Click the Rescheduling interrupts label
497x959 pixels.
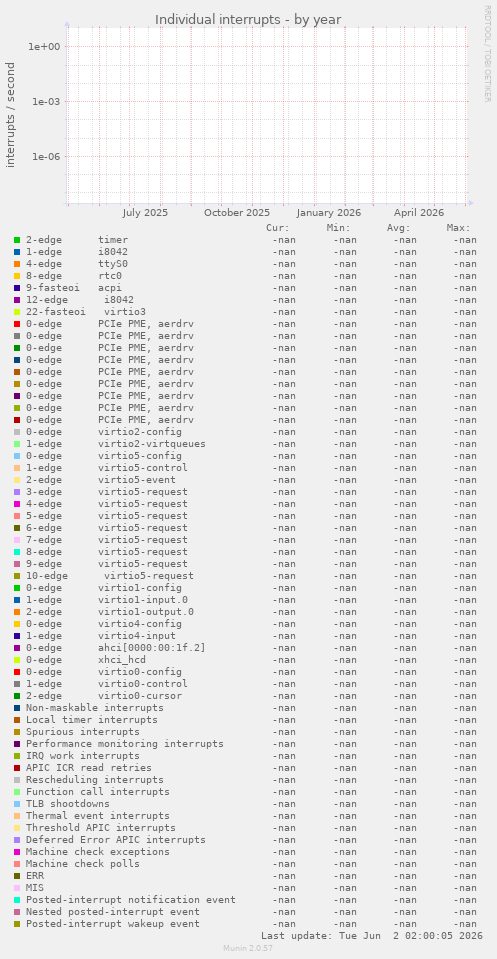pos(95,780)
